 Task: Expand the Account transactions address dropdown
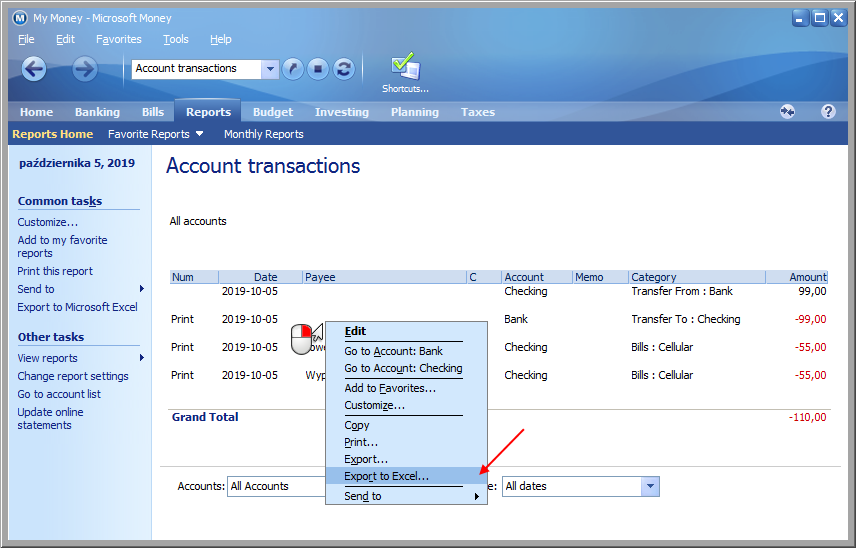point(270,69)
